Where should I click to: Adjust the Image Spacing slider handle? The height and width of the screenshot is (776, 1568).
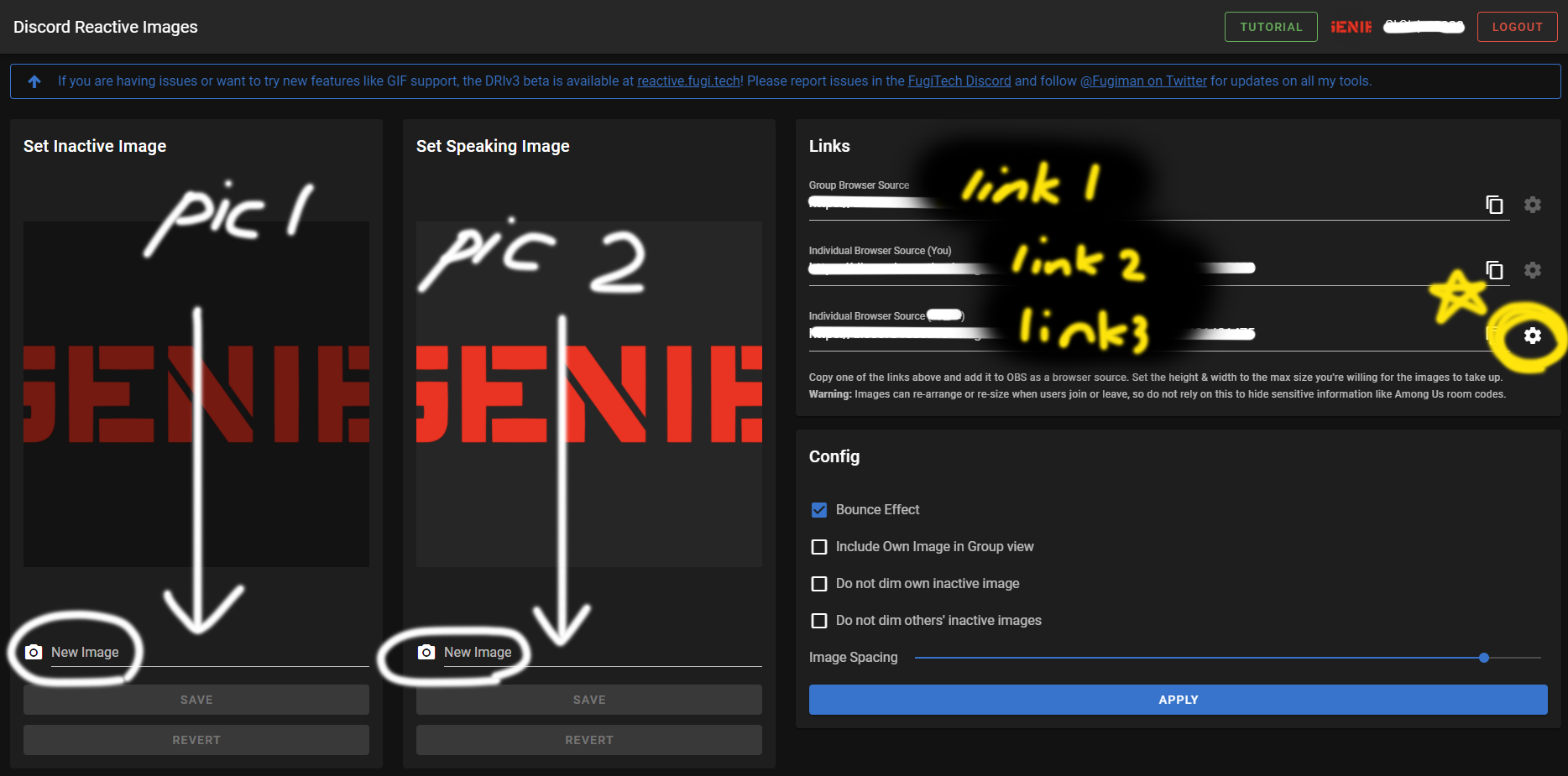[1484, 658]
